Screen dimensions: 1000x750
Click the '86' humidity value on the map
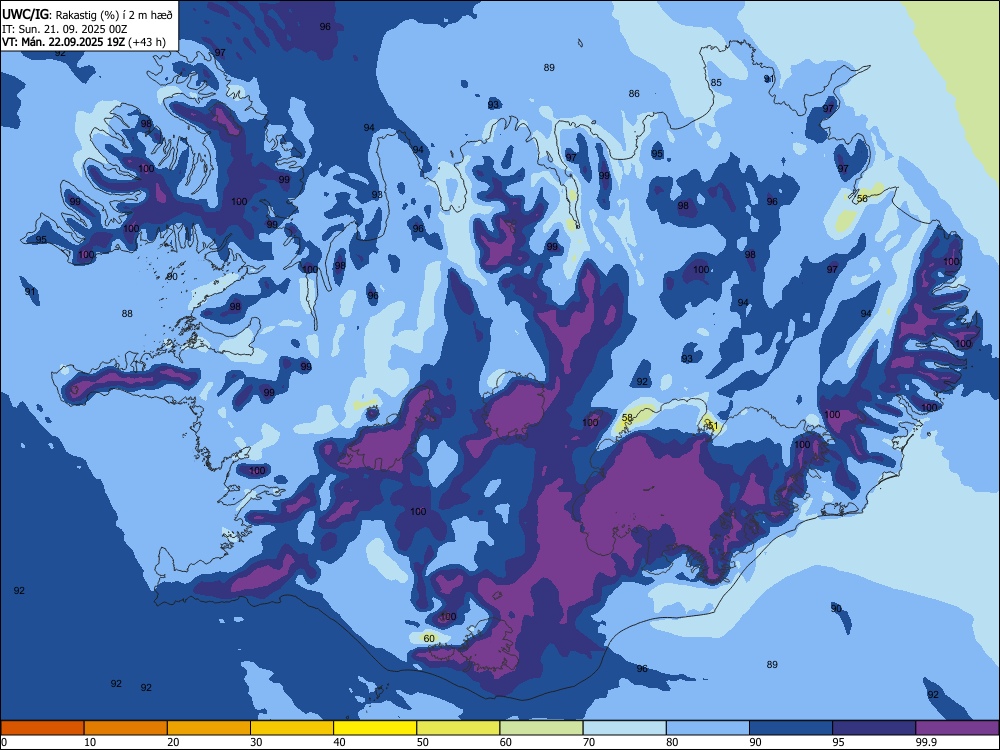click(x=634, y=93)
